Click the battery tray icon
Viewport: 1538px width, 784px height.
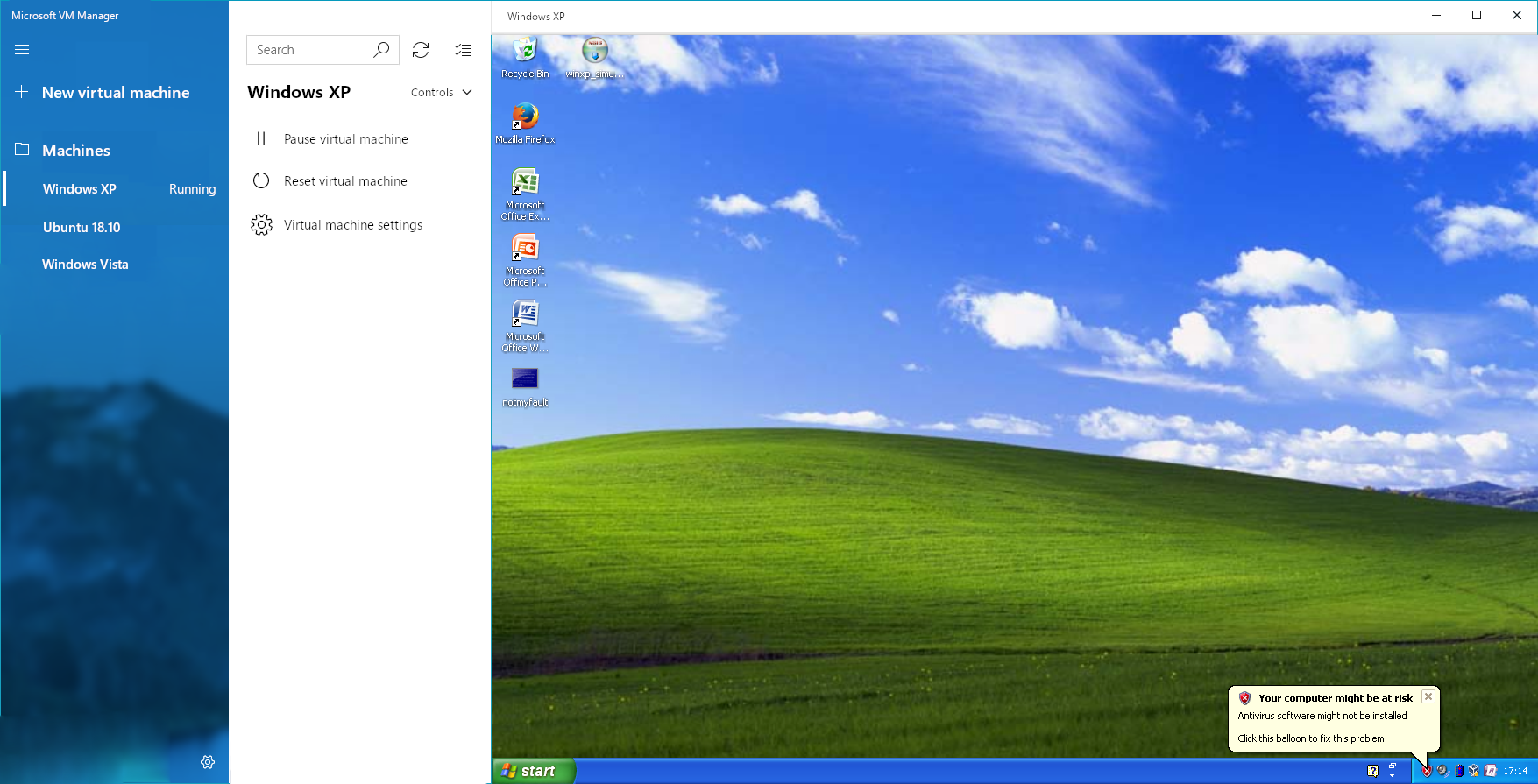1459,771
